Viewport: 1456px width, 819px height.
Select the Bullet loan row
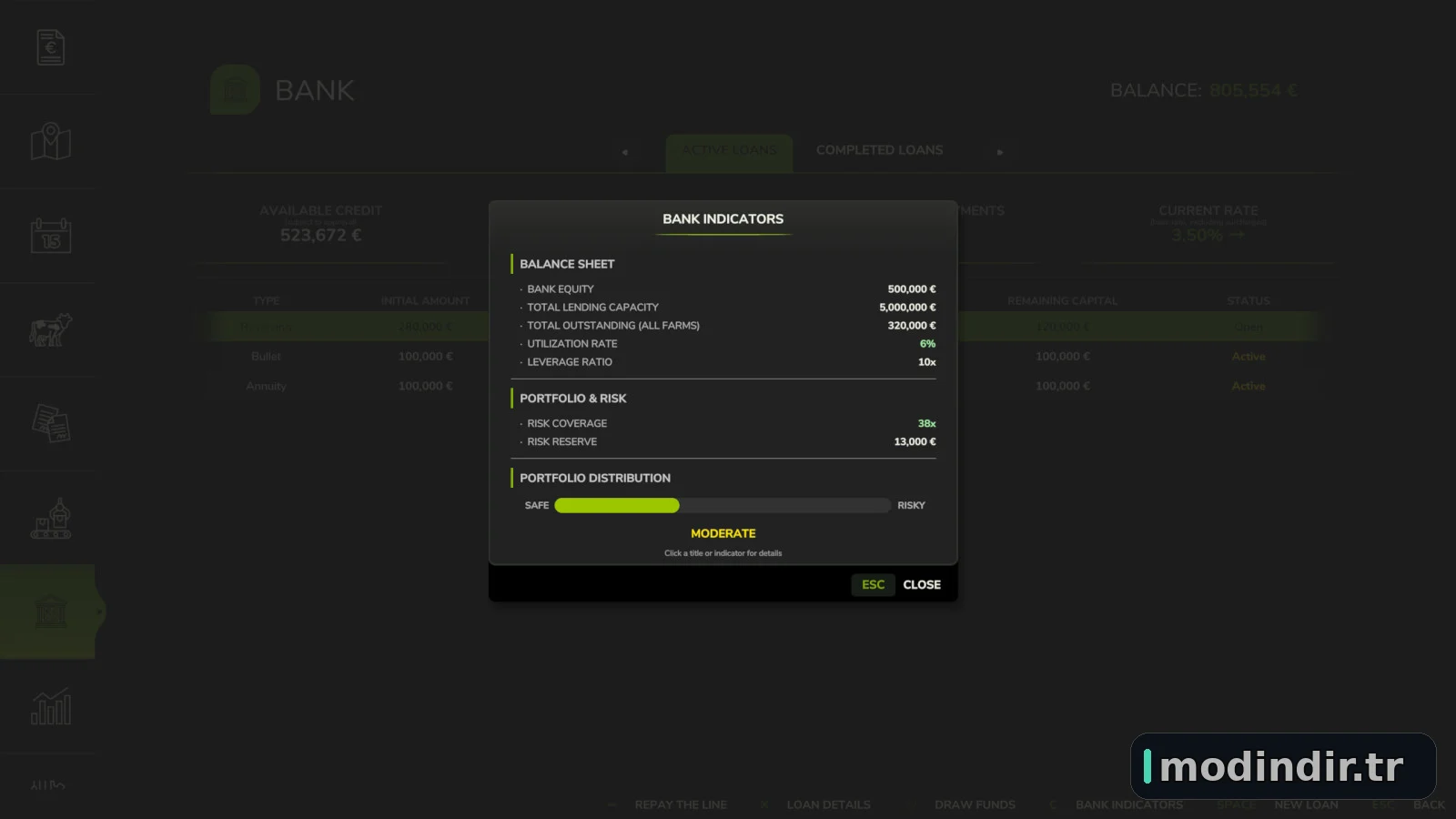pos(763,356)
